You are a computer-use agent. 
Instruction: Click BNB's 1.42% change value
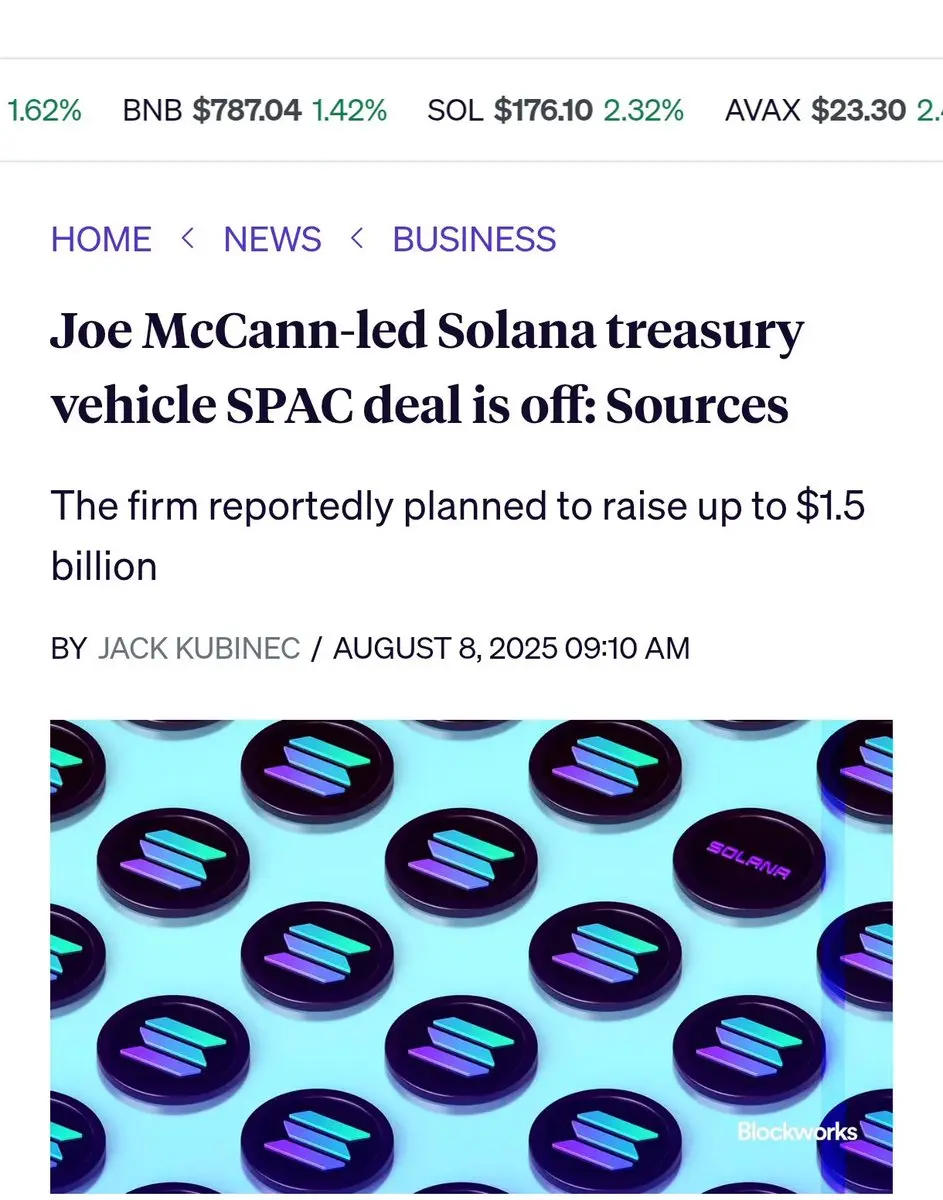pos(349,110)
